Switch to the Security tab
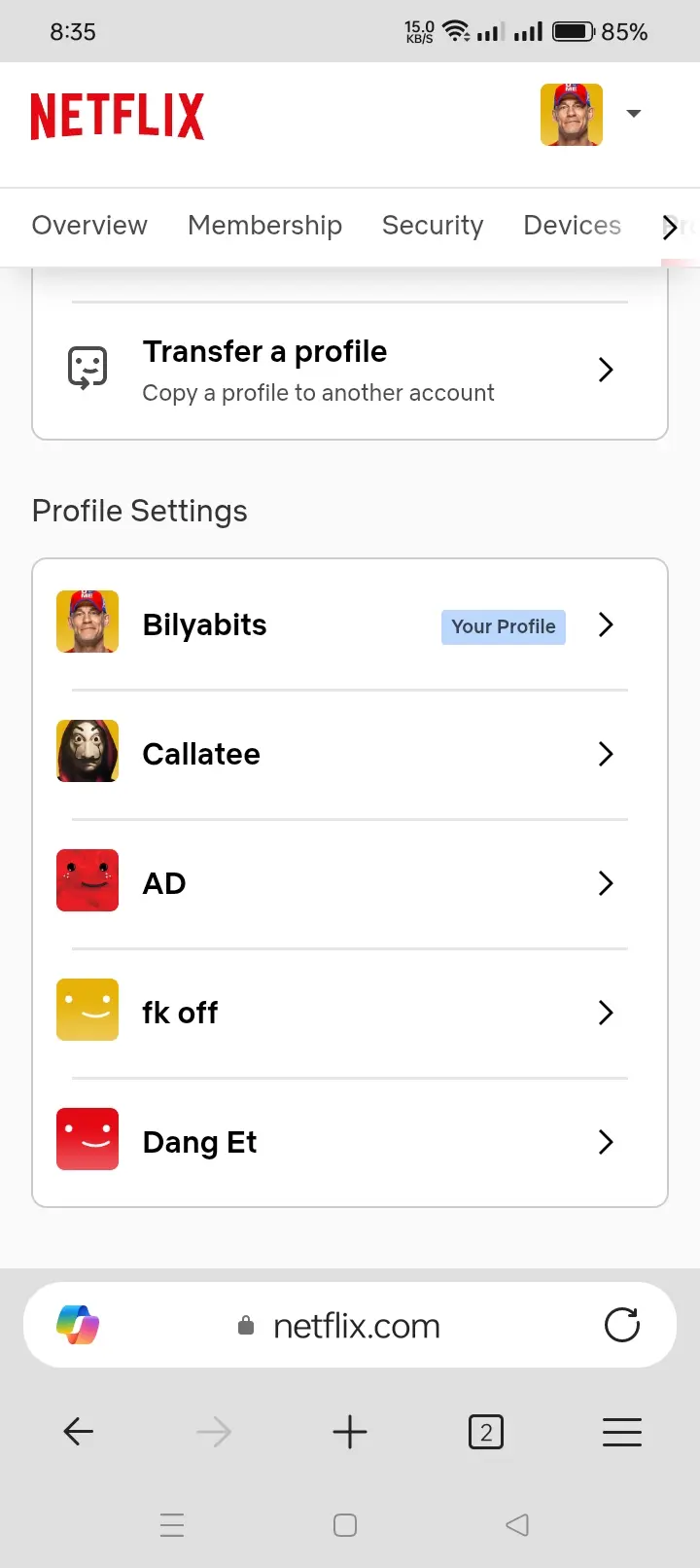Viewport: 700px width, 1568px height. (433, 226)
